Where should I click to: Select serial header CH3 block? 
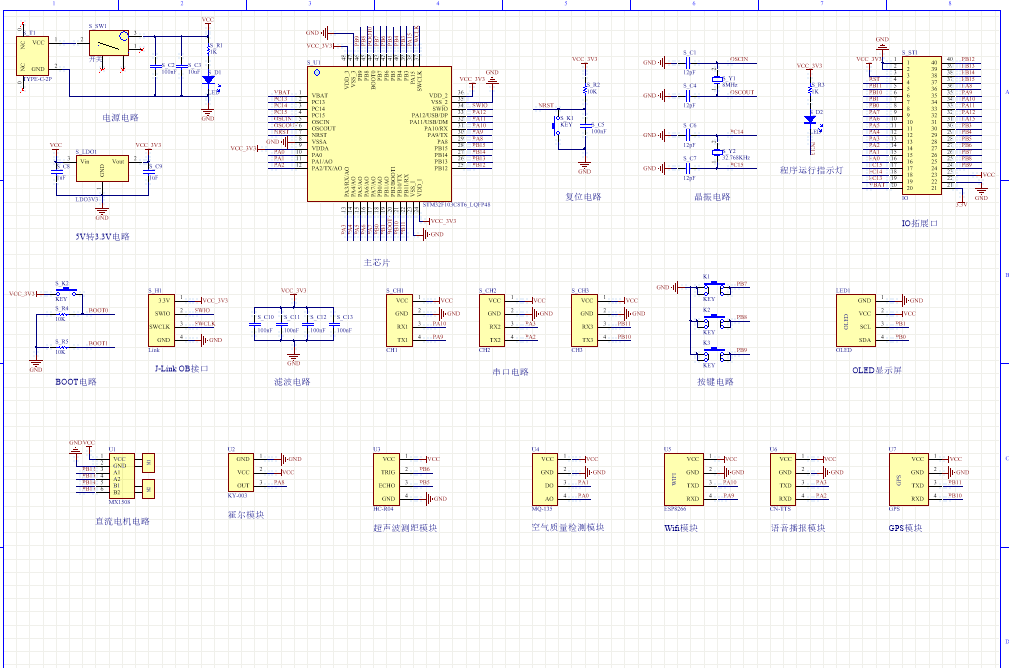584,320
